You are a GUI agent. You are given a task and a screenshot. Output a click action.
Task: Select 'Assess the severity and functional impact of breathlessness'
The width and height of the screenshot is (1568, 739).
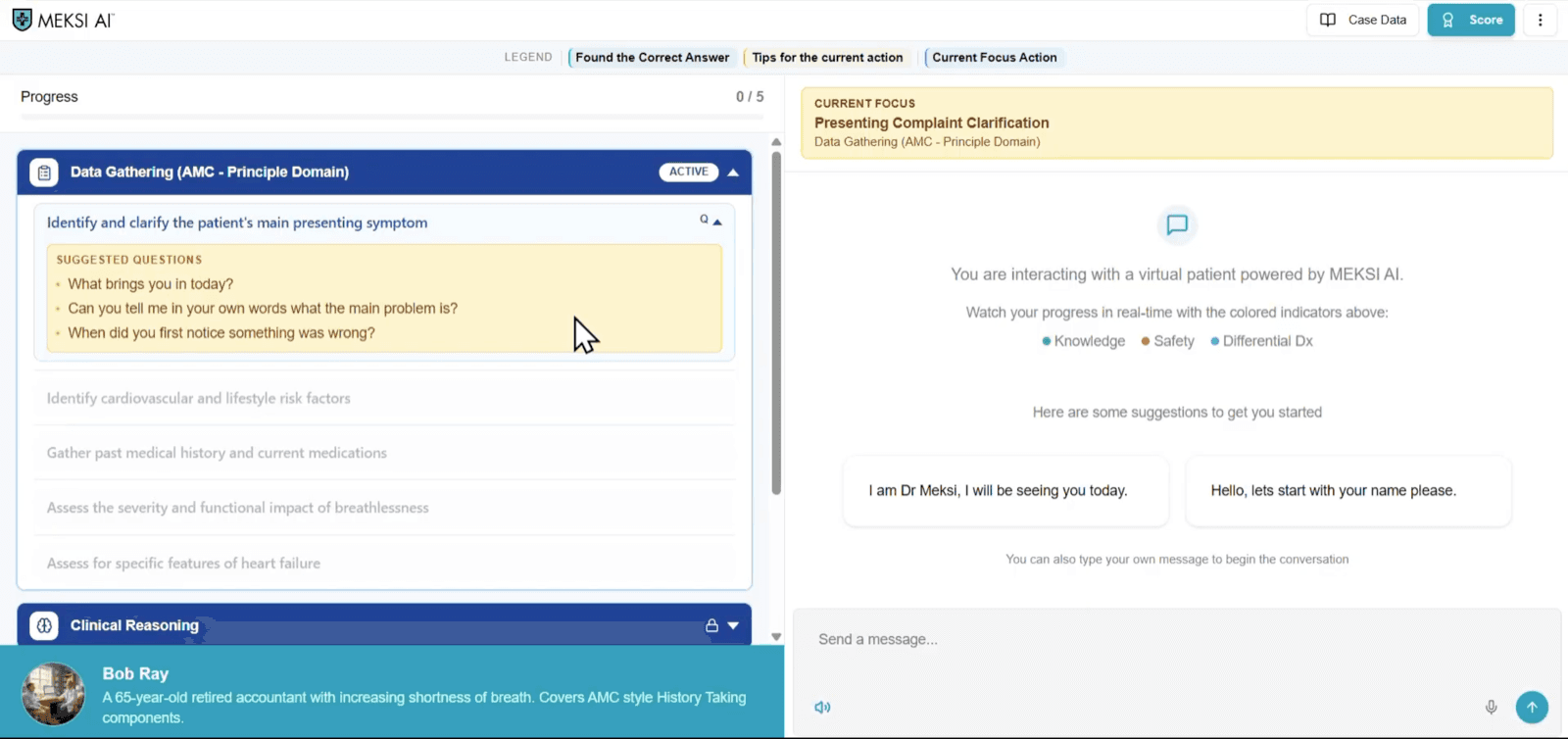pyautogui.click(x=384, y=508)
